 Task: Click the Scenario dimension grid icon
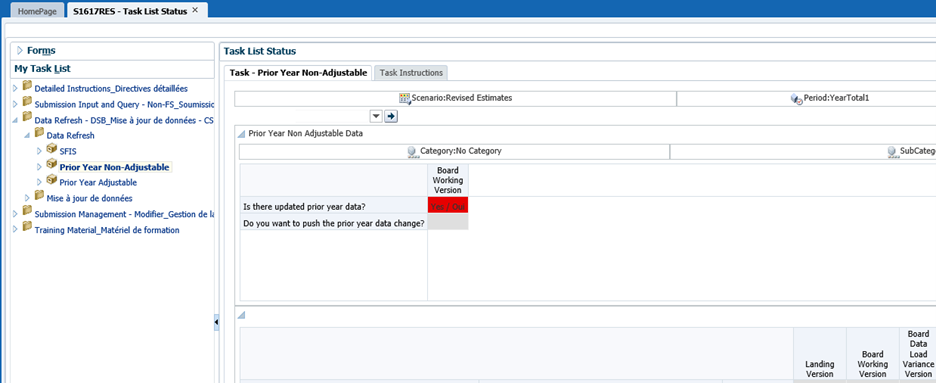[405, 98]
